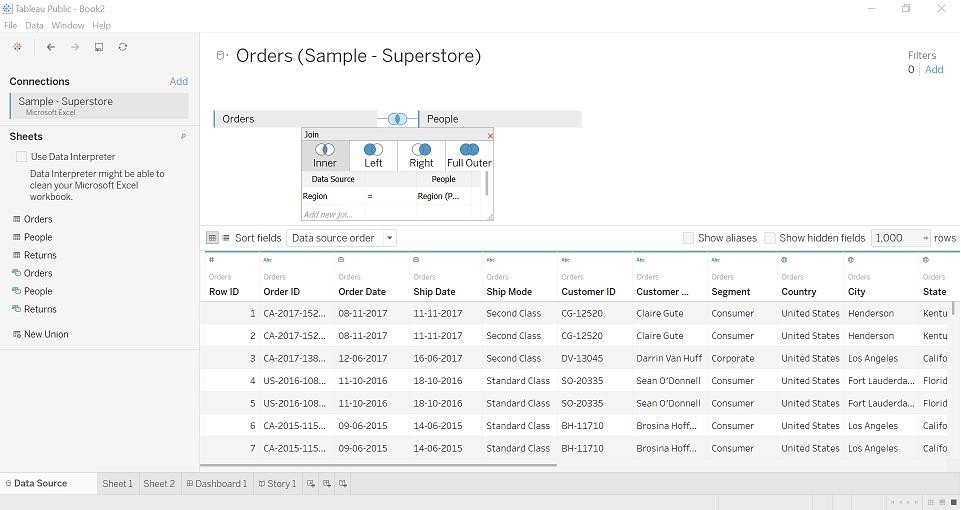Switch to the data grid preview view
Viewport: 961px width, 510px height.
coord(212,238)
